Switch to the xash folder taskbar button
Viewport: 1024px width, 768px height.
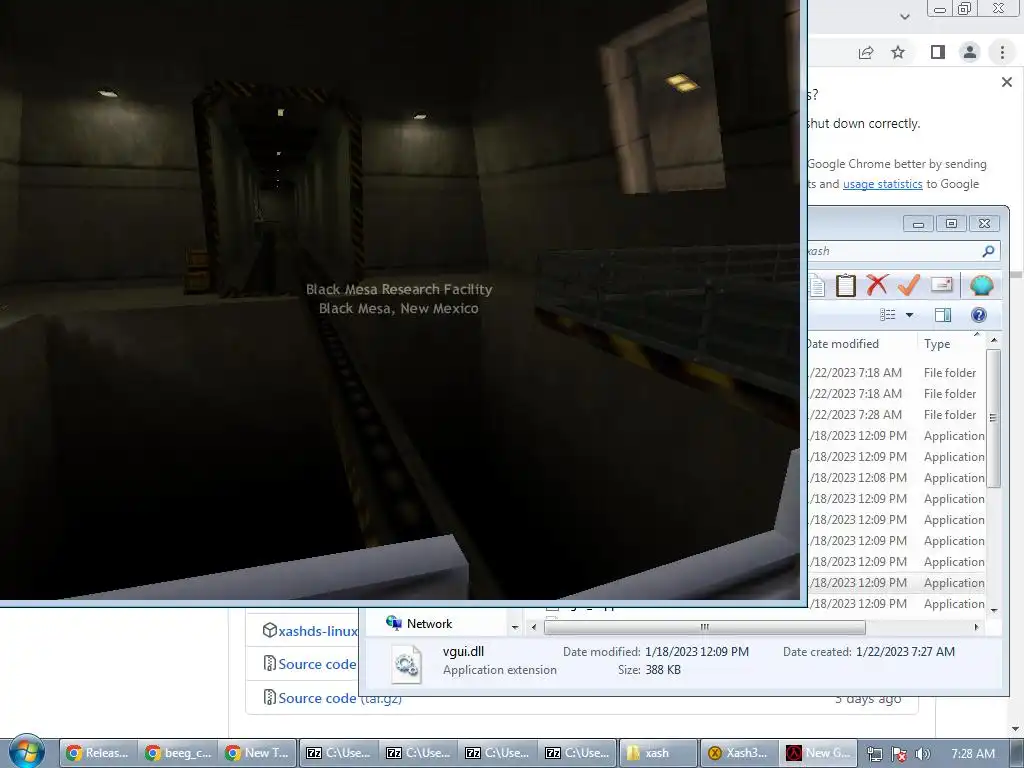click(x=658, y=753)
